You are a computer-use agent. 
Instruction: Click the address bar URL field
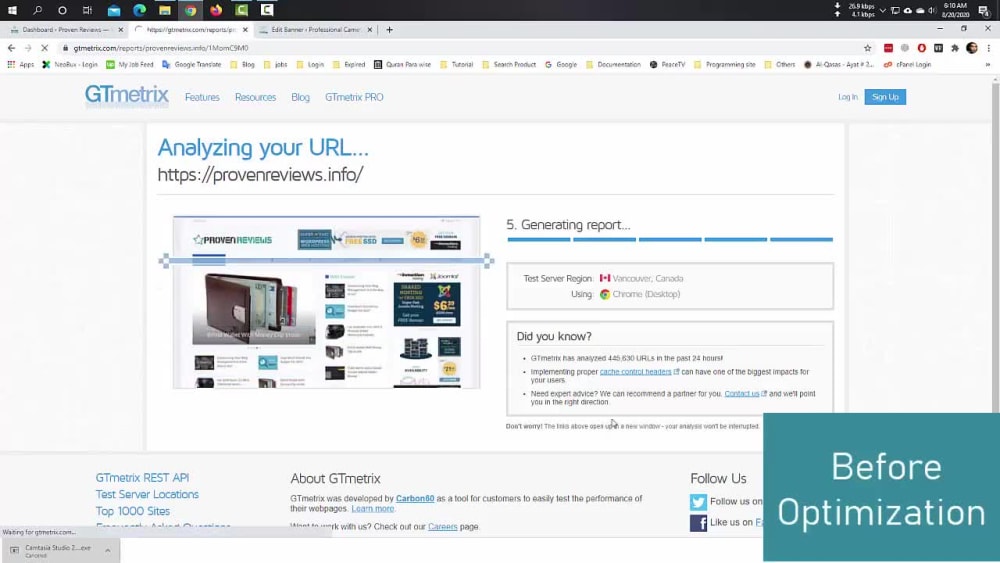pyautogui.click(x=459, y=48)
